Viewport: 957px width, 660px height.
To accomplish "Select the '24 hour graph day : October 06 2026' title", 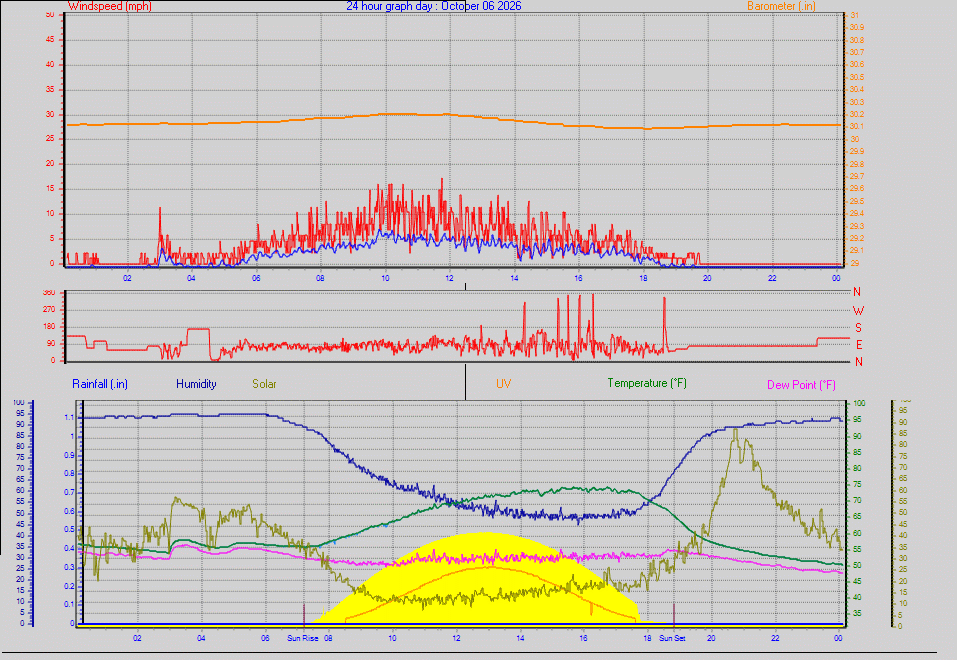I will pyautogui.click(x=434, y=6).
